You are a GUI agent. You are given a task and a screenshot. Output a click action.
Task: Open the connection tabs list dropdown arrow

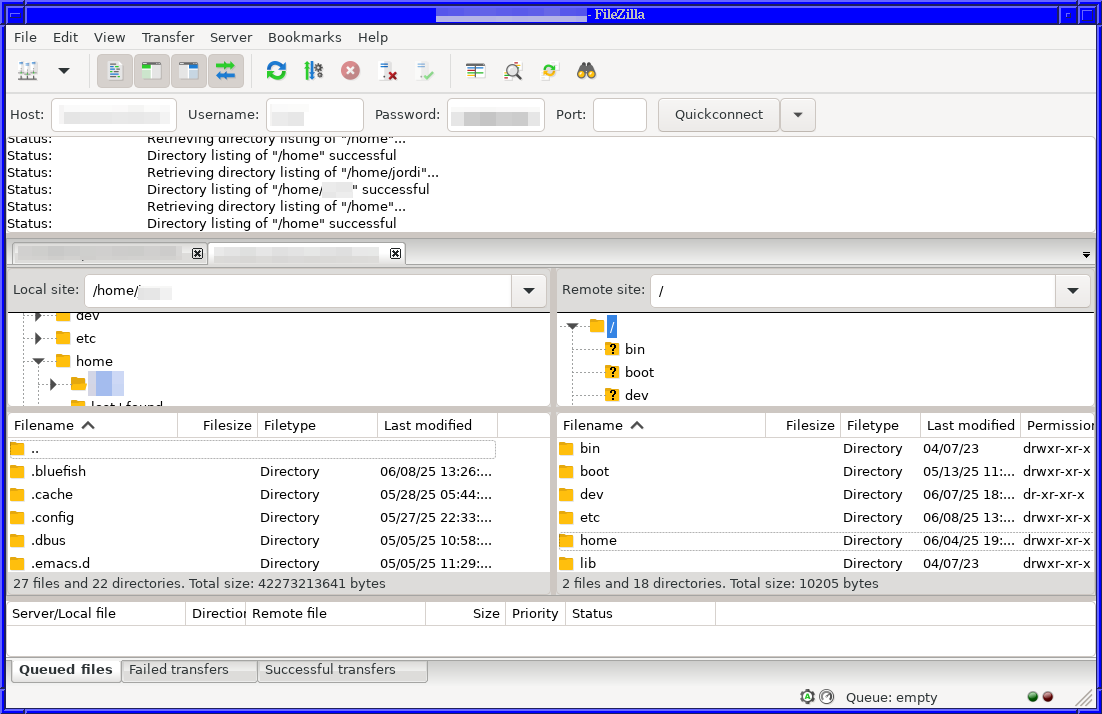[1087, 254]
